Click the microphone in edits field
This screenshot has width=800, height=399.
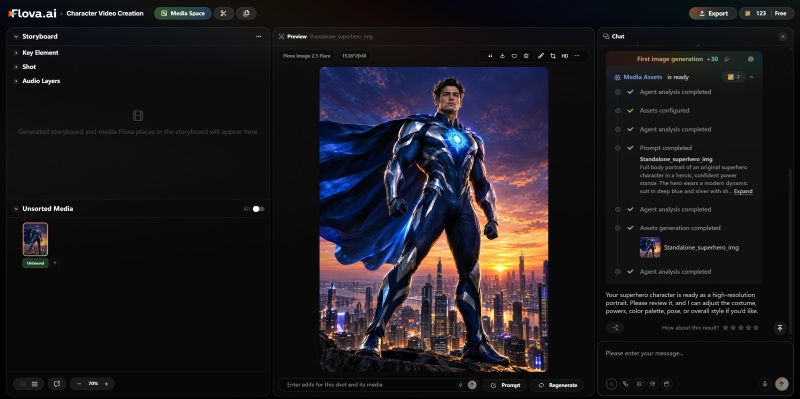(x=460, y=385)
